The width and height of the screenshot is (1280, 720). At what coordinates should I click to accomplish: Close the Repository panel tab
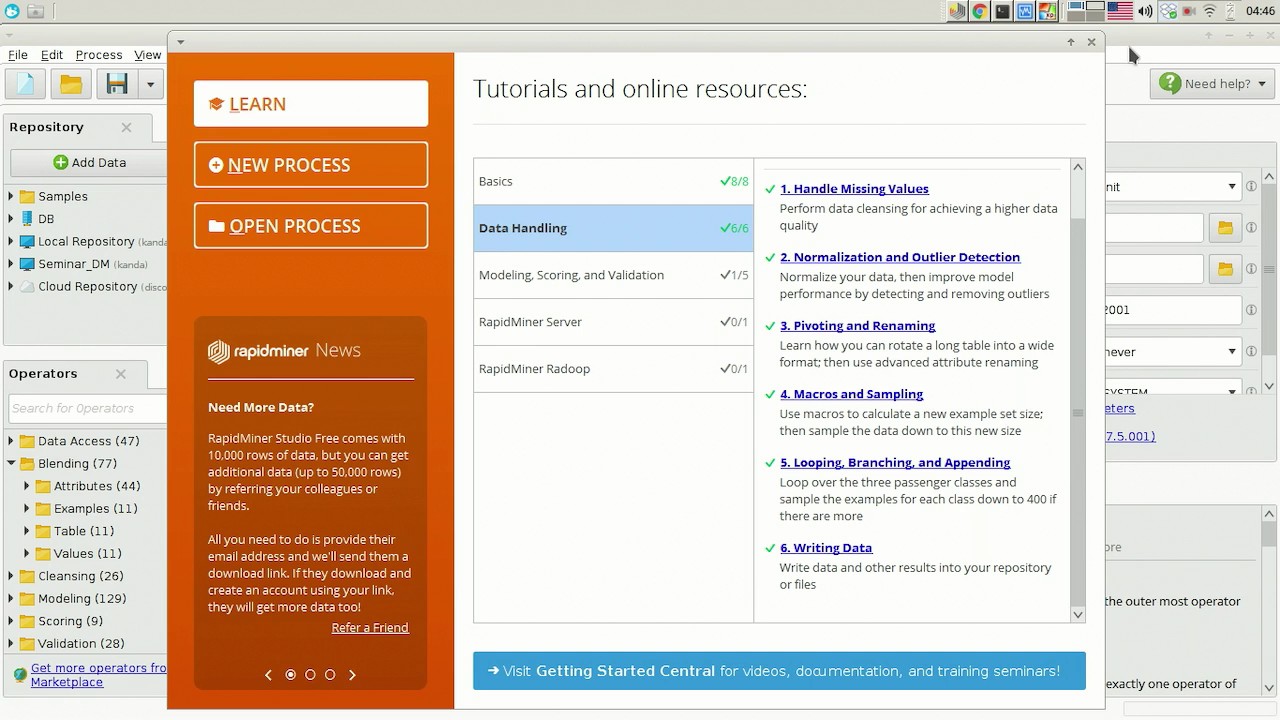(126, 127)
